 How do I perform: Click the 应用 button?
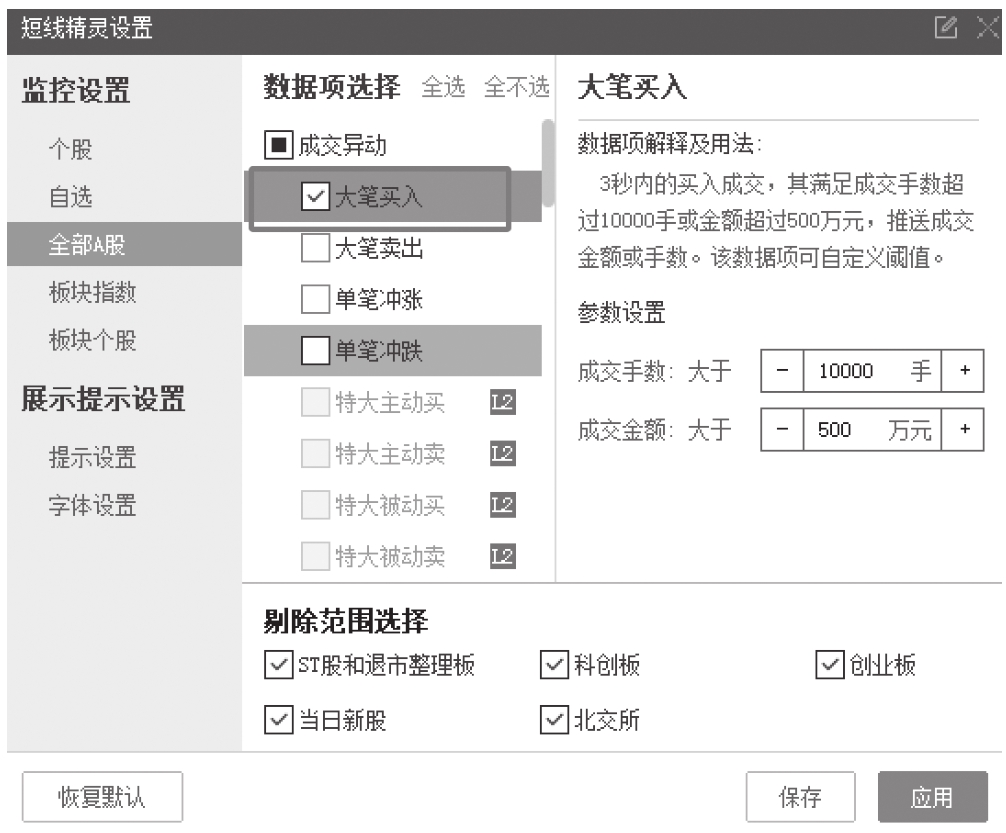click(933, 797)
